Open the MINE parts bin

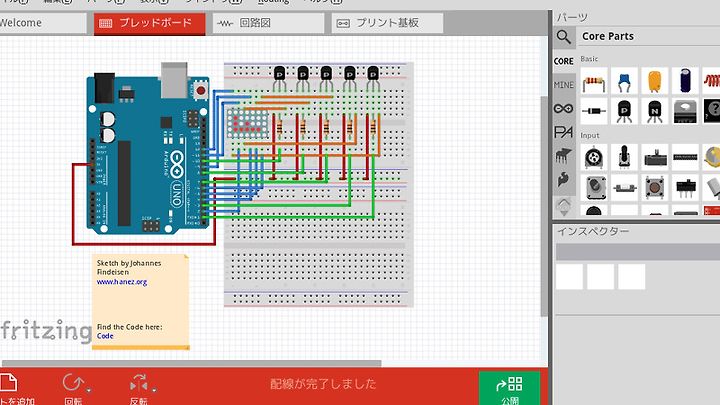coord(563,85)
